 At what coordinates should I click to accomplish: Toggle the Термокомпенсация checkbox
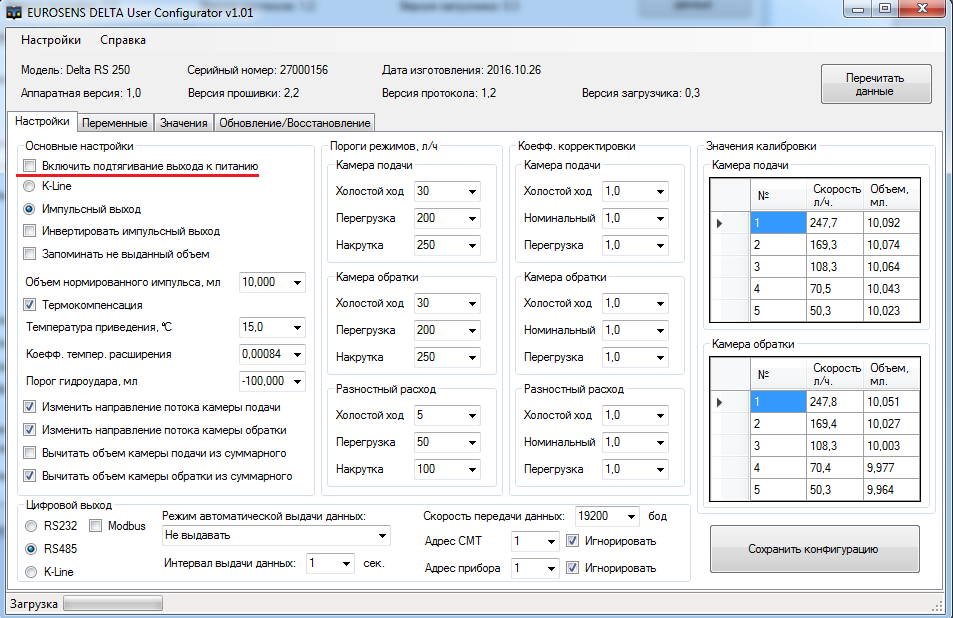point(30,304)
